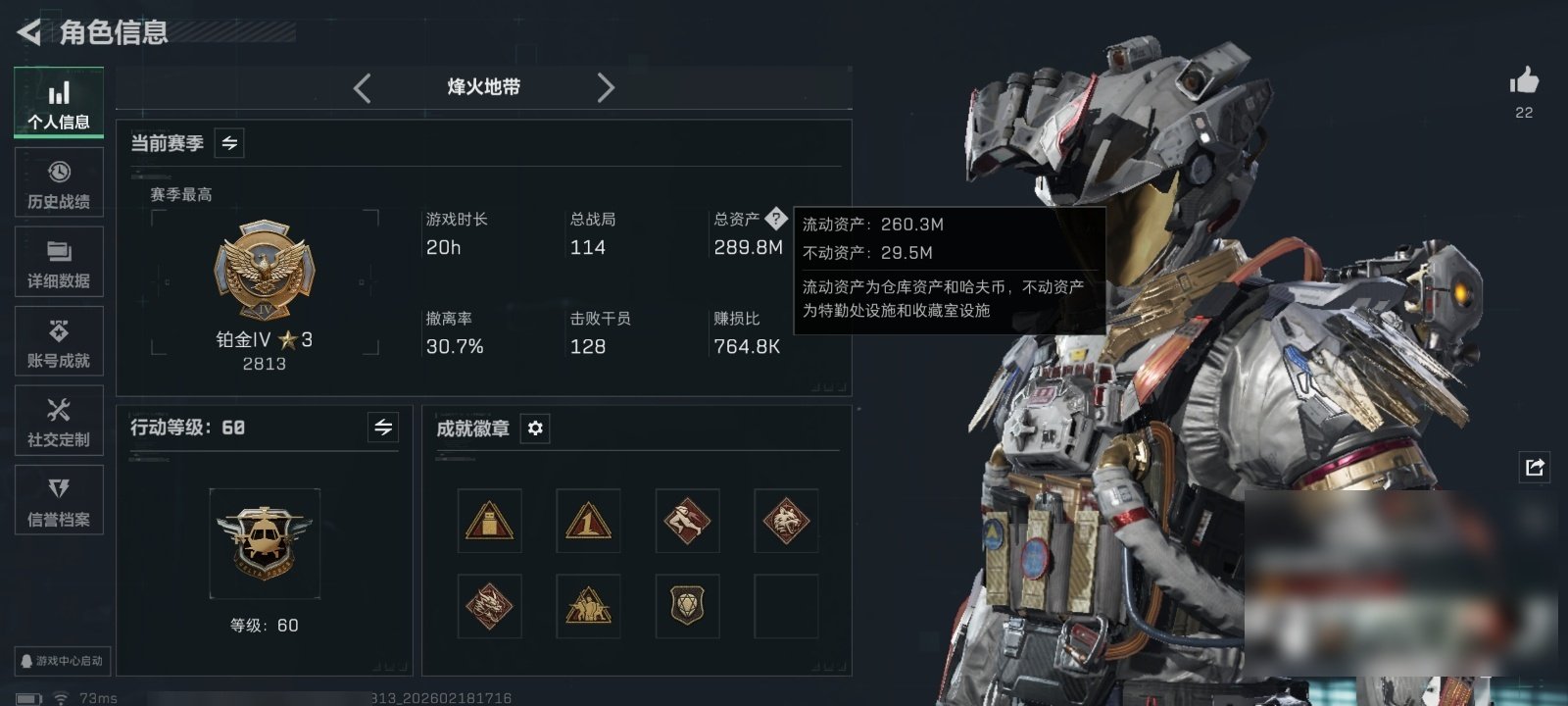Open 社交定制 customization section
This screenshot has height=706, width=1568.
59,421
